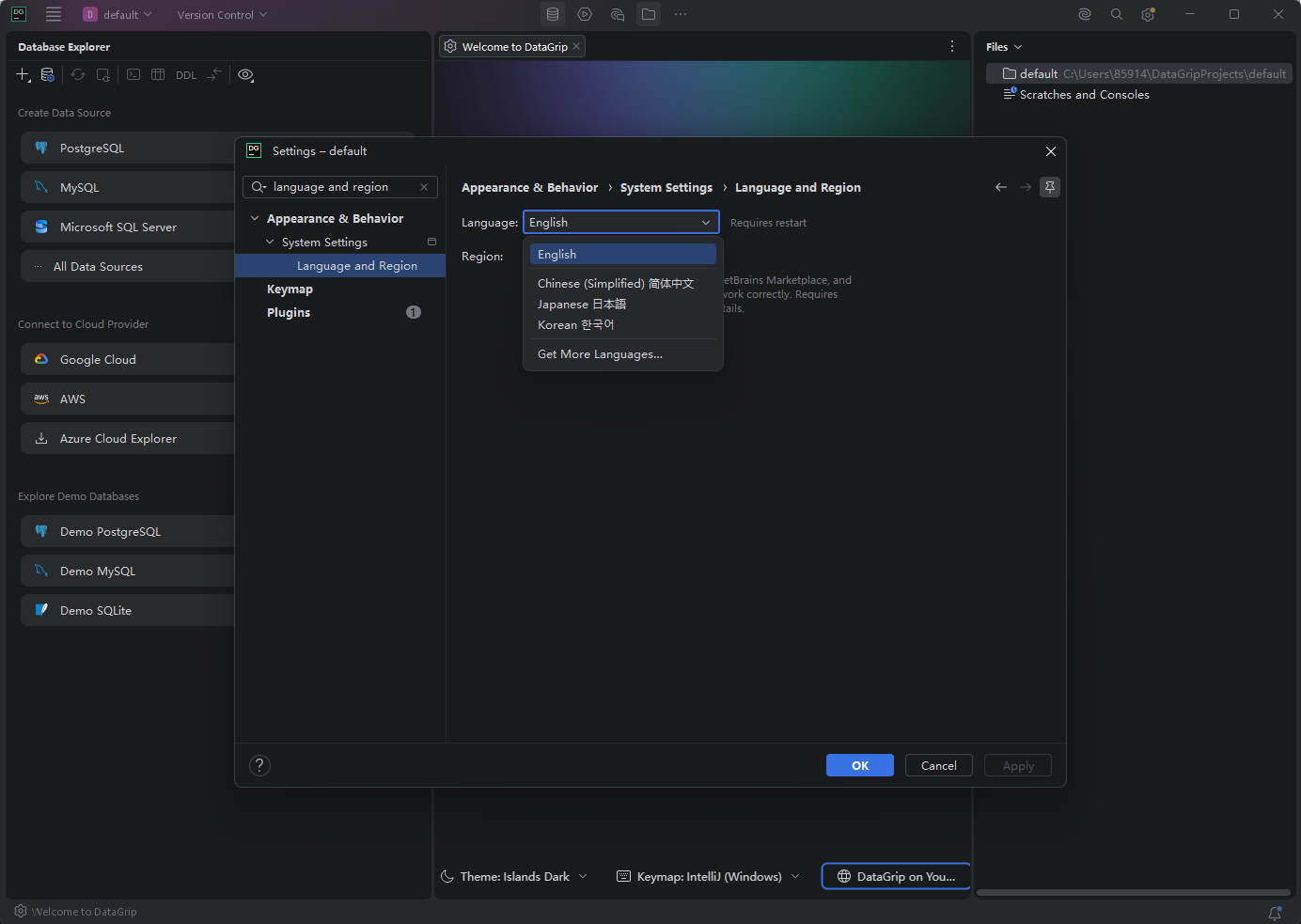Screen dimensions: 1301x924
Task: Collapse the Language combo box
Action: 706,223
